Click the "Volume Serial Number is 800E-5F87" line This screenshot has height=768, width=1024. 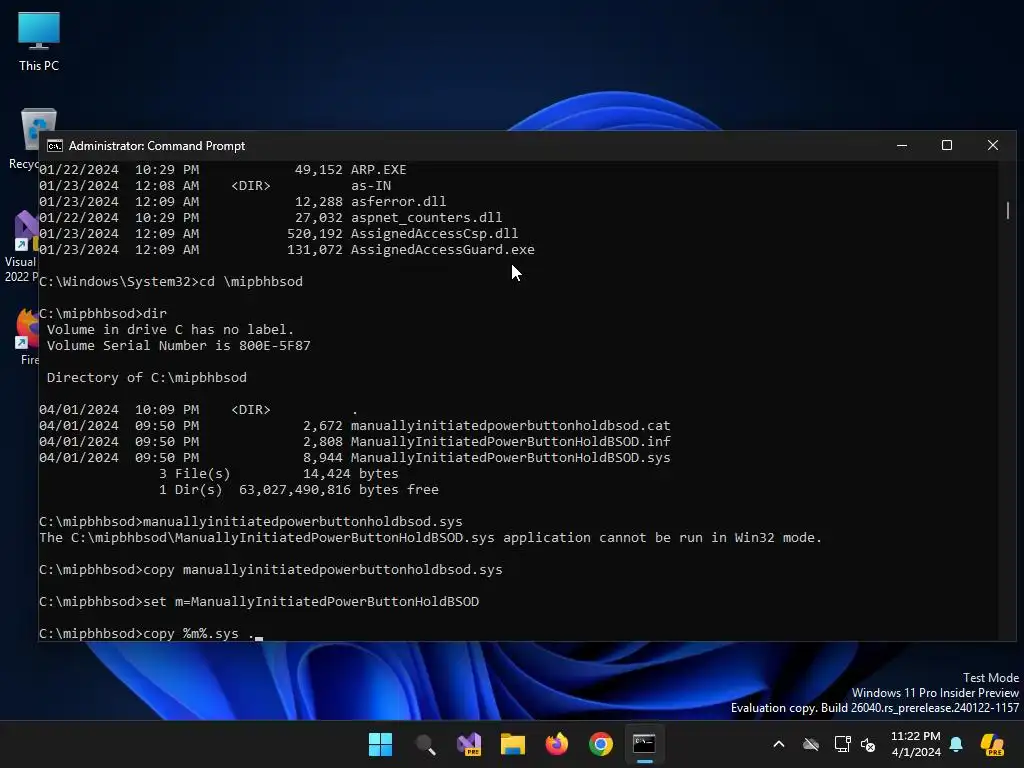[178, 345]
